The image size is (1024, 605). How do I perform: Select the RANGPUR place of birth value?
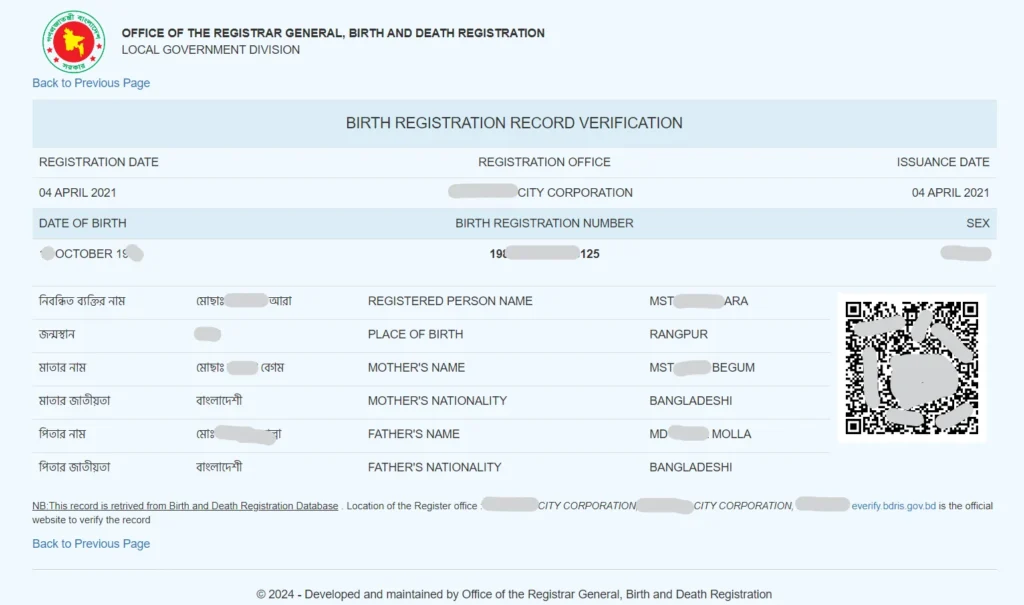678,334
